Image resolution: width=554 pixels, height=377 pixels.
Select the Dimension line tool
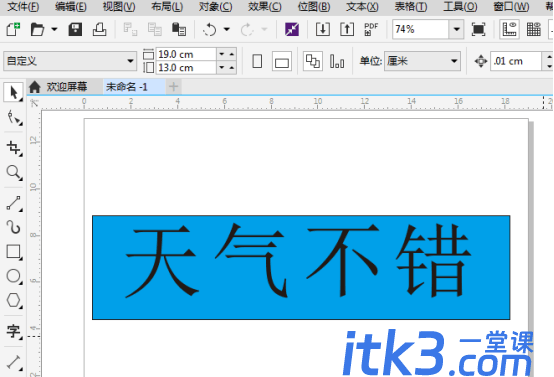pyautogui.click(x=14, y=362)
